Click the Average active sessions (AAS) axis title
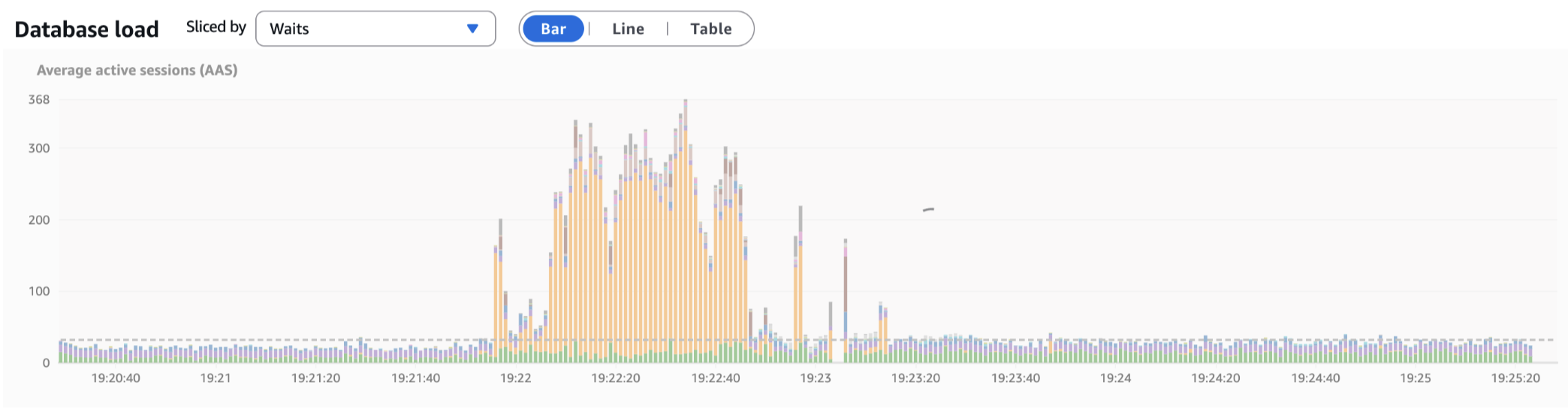The height and width of the screenshot is (409, 1568). click(x=137, y=70)
